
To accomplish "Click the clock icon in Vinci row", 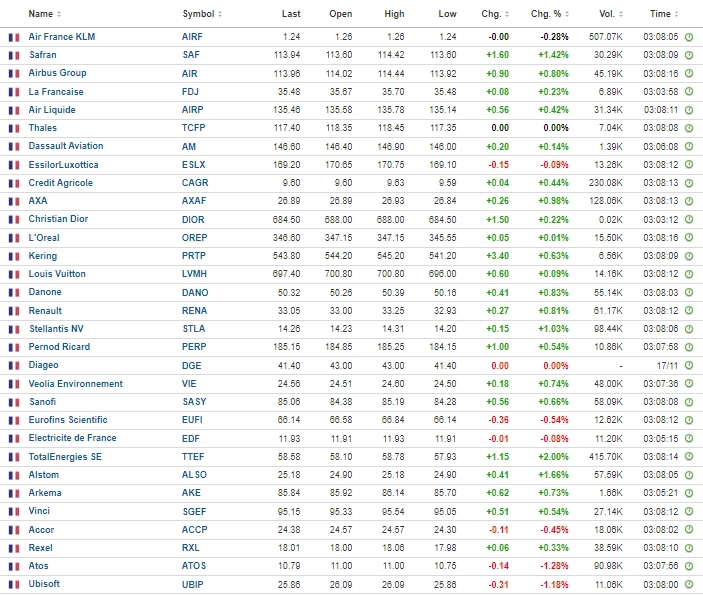I will click(689, 512).
